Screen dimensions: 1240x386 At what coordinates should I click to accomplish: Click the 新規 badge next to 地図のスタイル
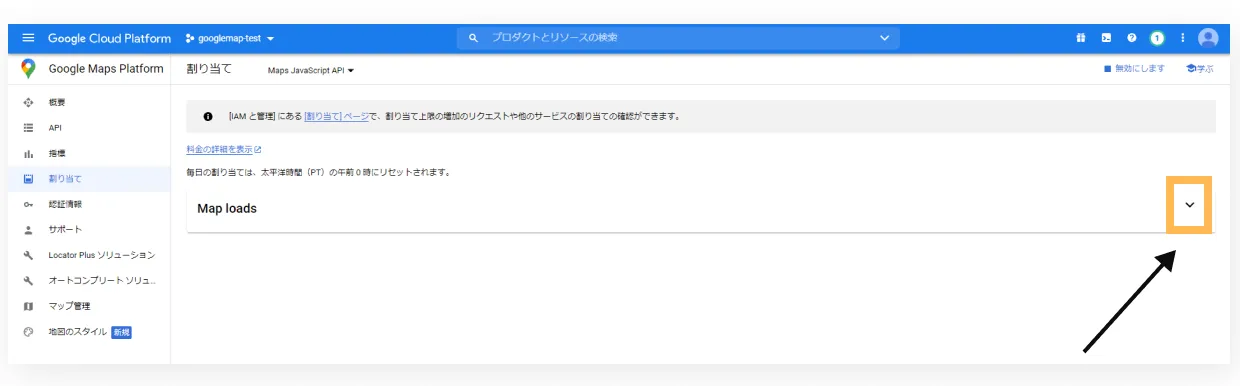click(121, 332)
